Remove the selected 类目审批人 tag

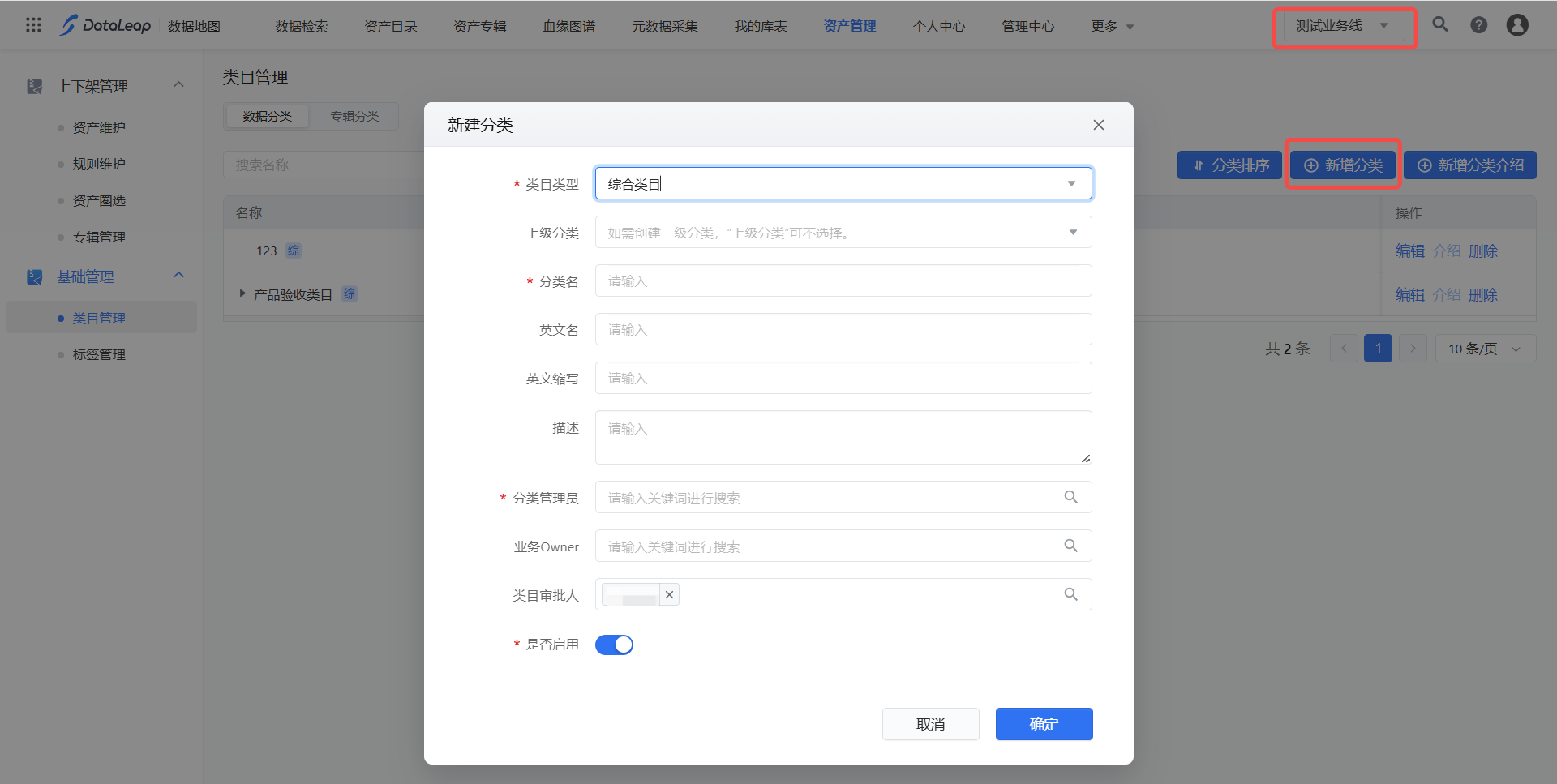click(x=669, y=595)
